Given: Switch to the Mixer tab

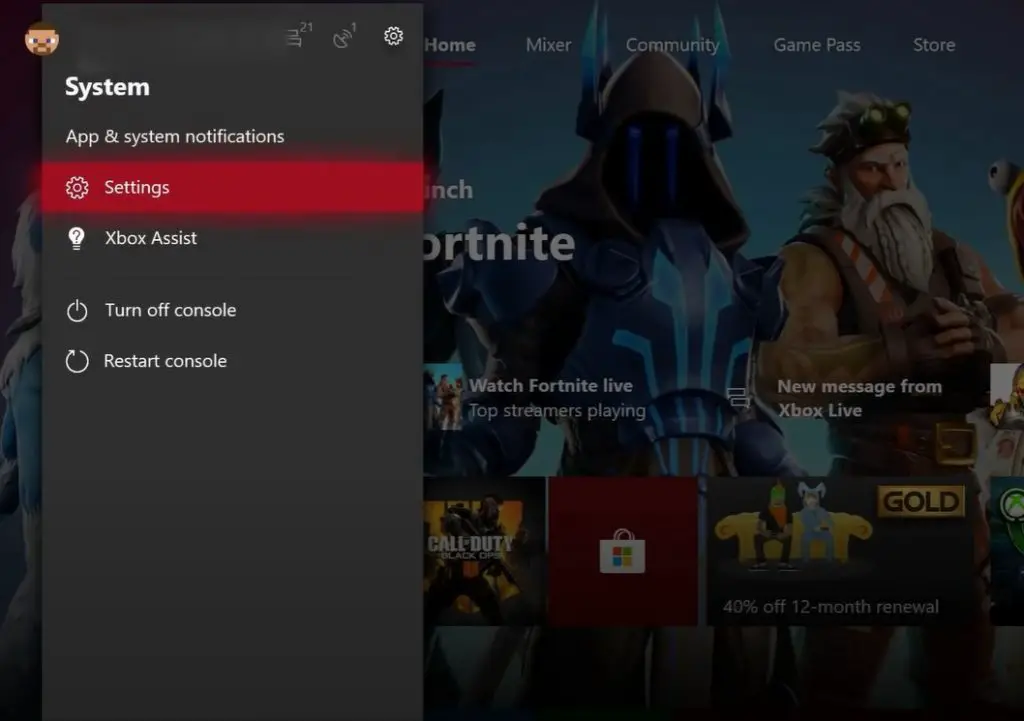Looking at the screenshot, I should click(x=549, y=45).
